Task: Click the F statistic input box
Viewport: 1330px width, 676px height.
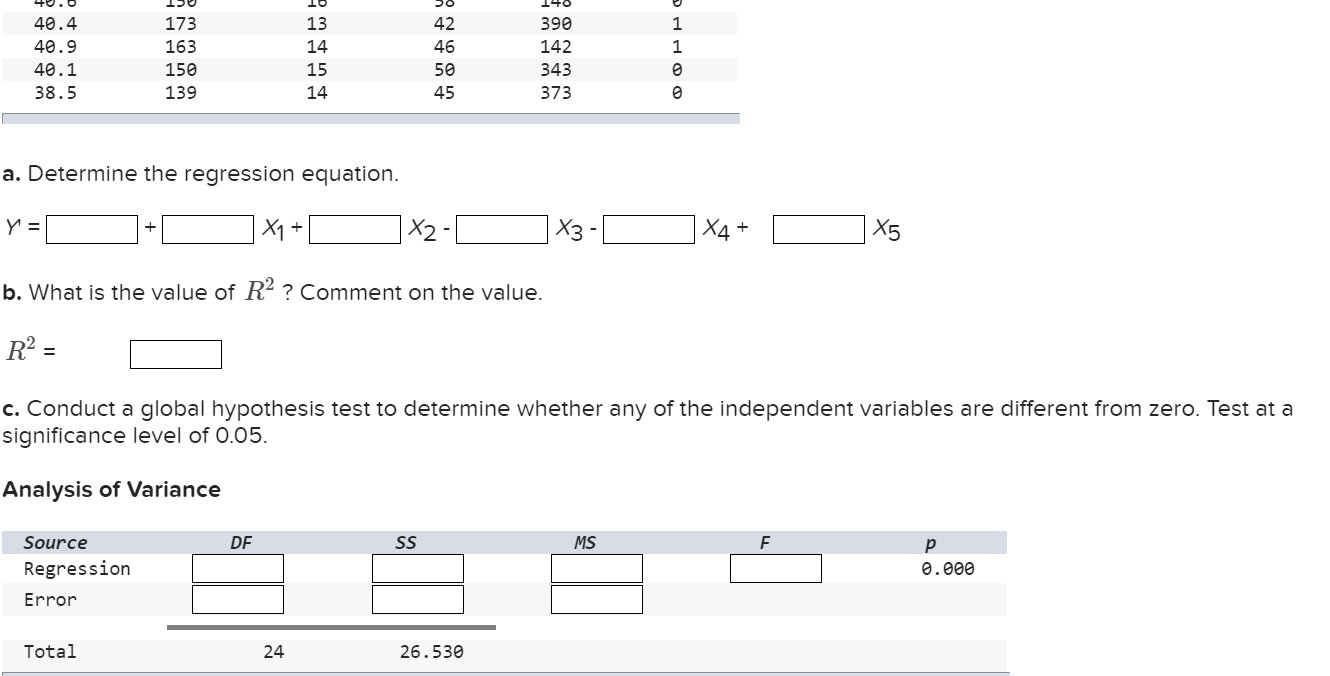Action: coord(776,568)
